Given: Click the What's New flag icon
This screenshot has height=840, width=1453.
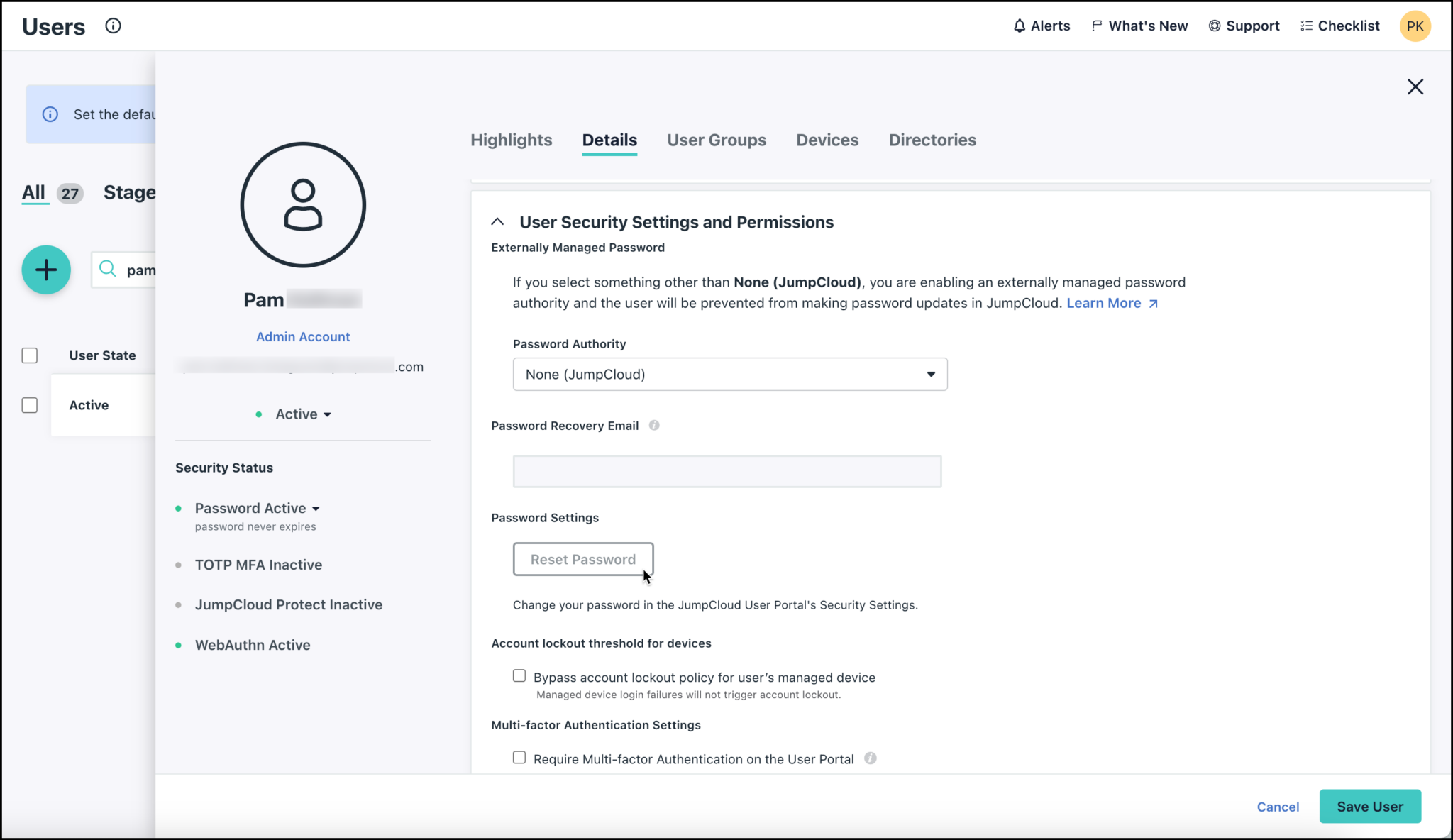Looking at the screenshot, I should coord(1098,26).
